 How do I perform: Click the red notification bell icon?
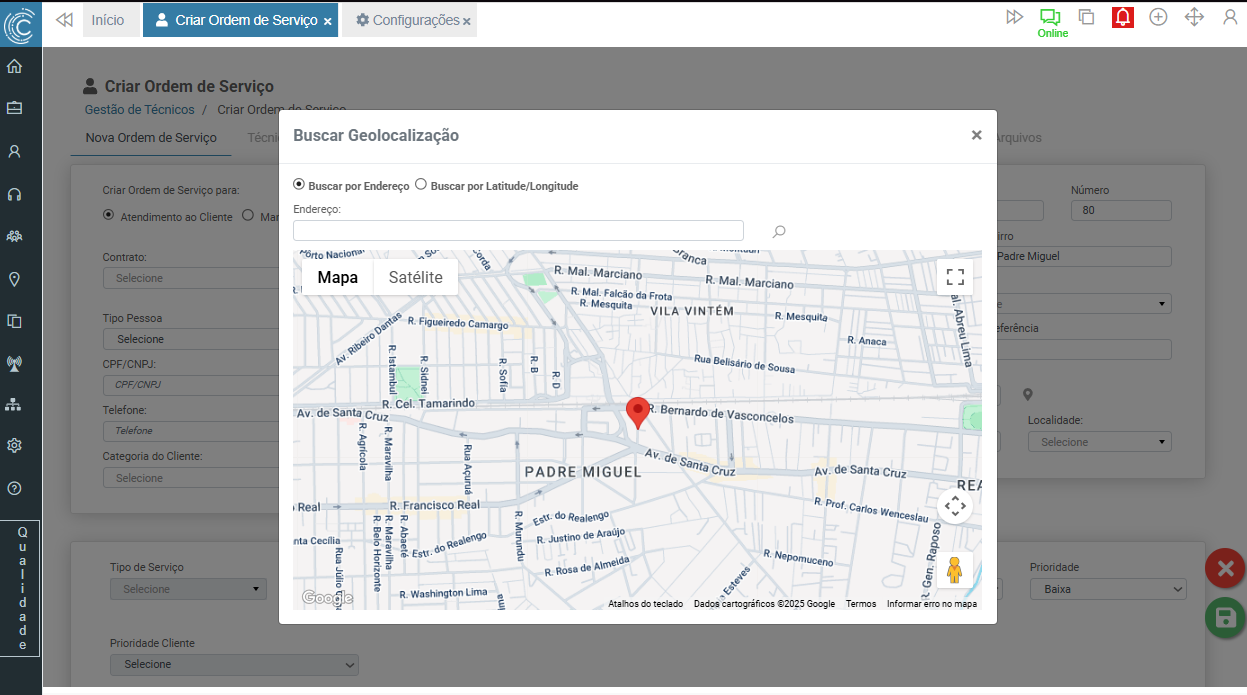tap(1123, 18)
